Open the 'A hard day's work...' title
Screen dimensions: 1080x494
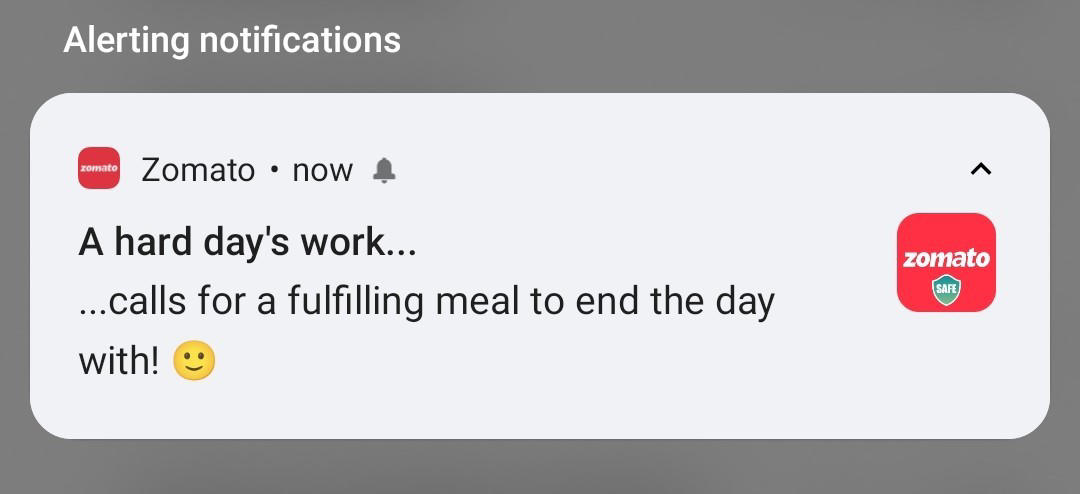[x=247, y=242]
